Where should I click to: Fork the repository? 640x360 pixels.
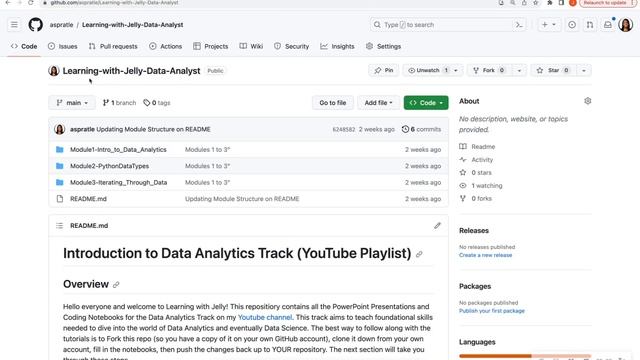coord(489,70)
